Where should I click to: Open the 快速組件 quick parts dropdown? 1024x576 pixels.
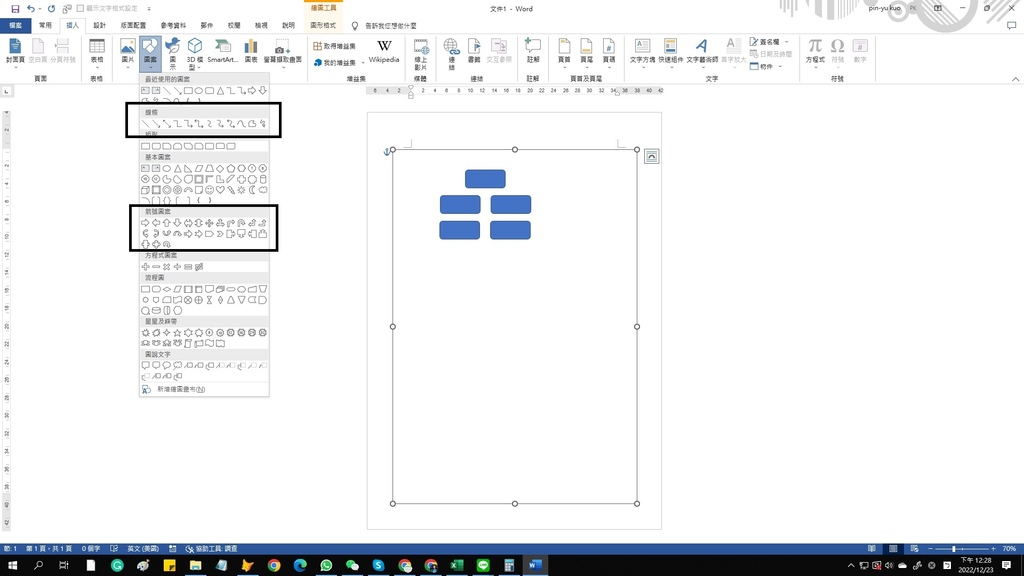[670, 54]
